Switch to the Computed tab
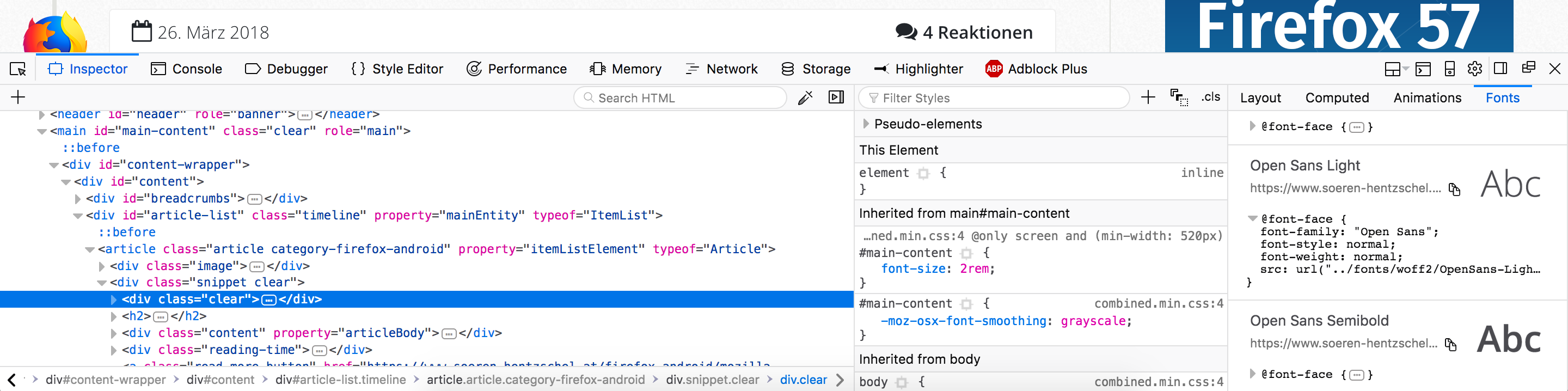The image size is (1568, 391). click(1337, 98)
